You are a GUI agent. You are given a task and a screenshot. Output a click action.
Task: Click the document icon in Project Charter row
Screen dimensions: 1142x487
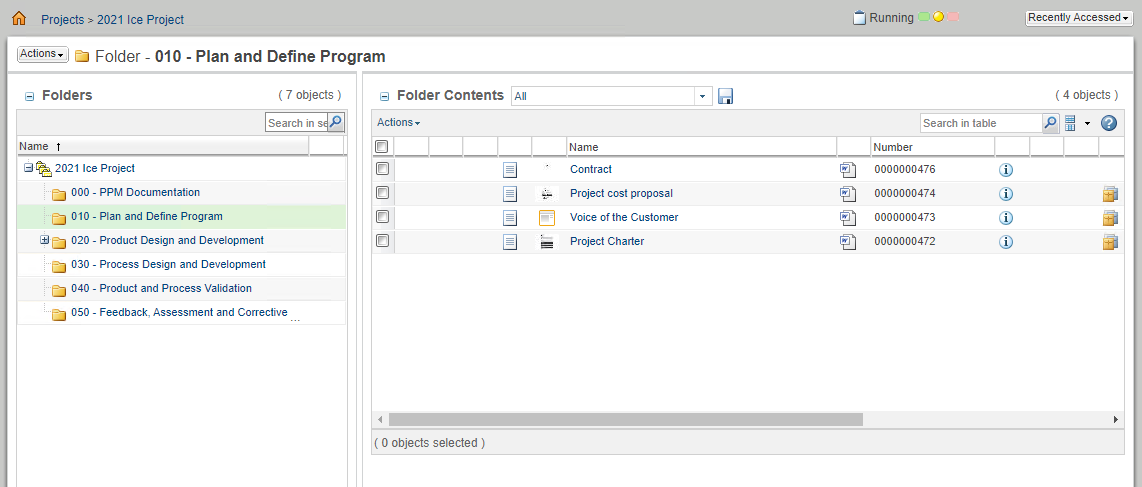[510, 242]
